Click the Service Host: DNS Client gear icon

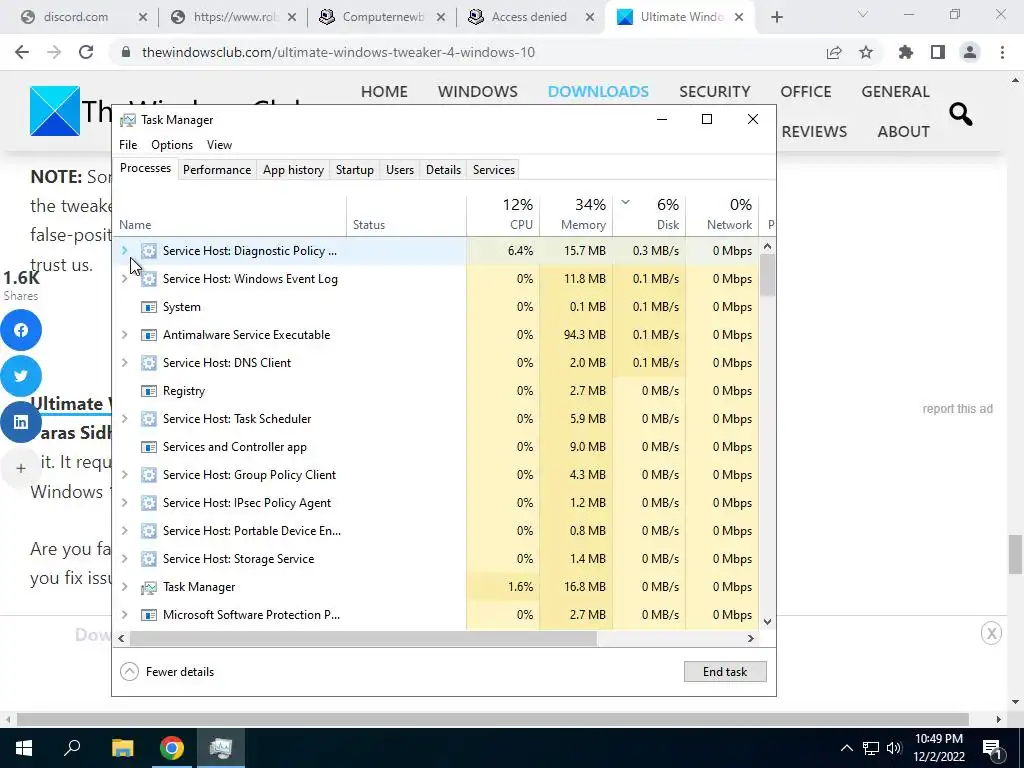(x=149, y=363)
